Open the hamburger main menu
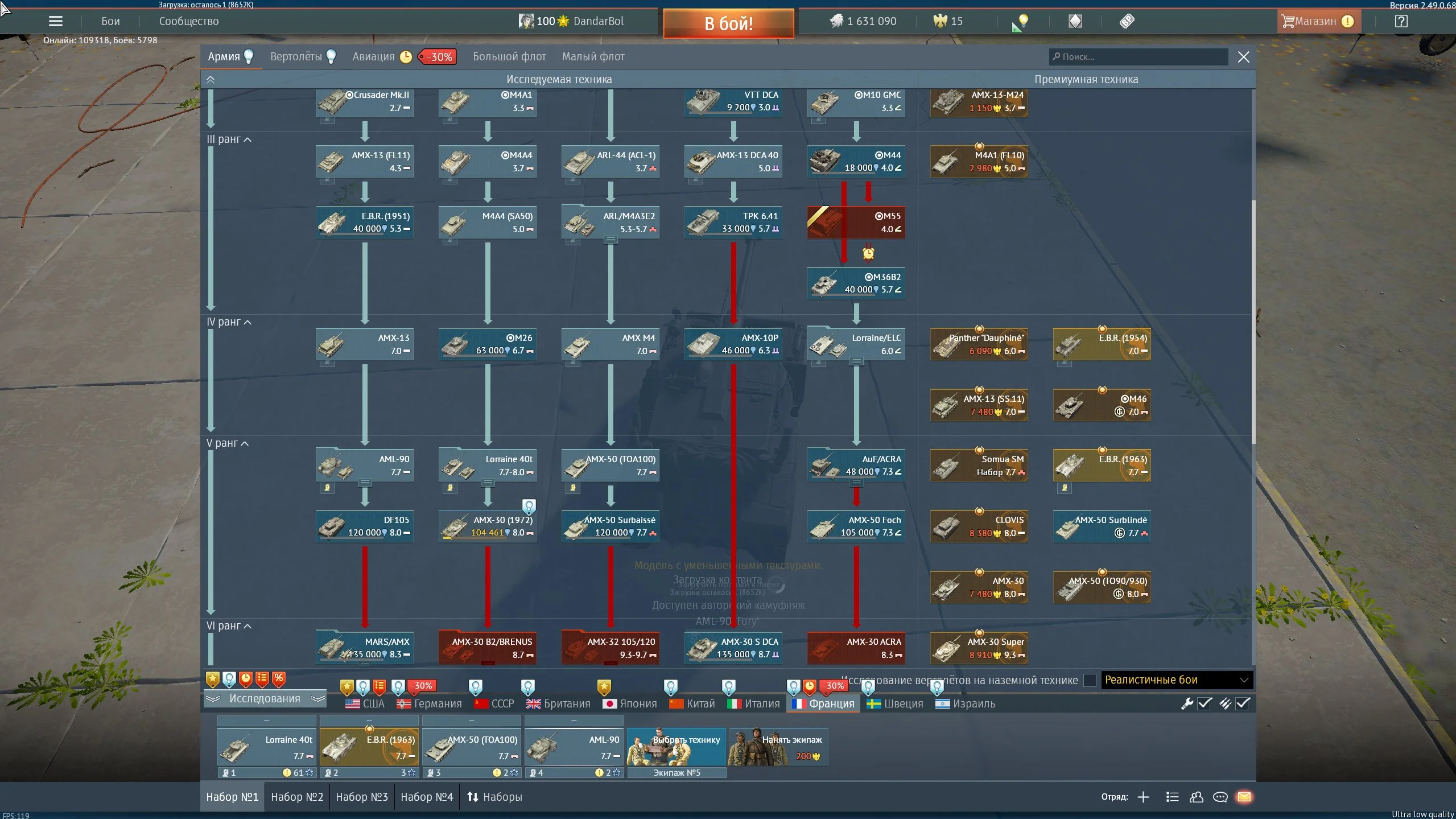 point(55,21)
